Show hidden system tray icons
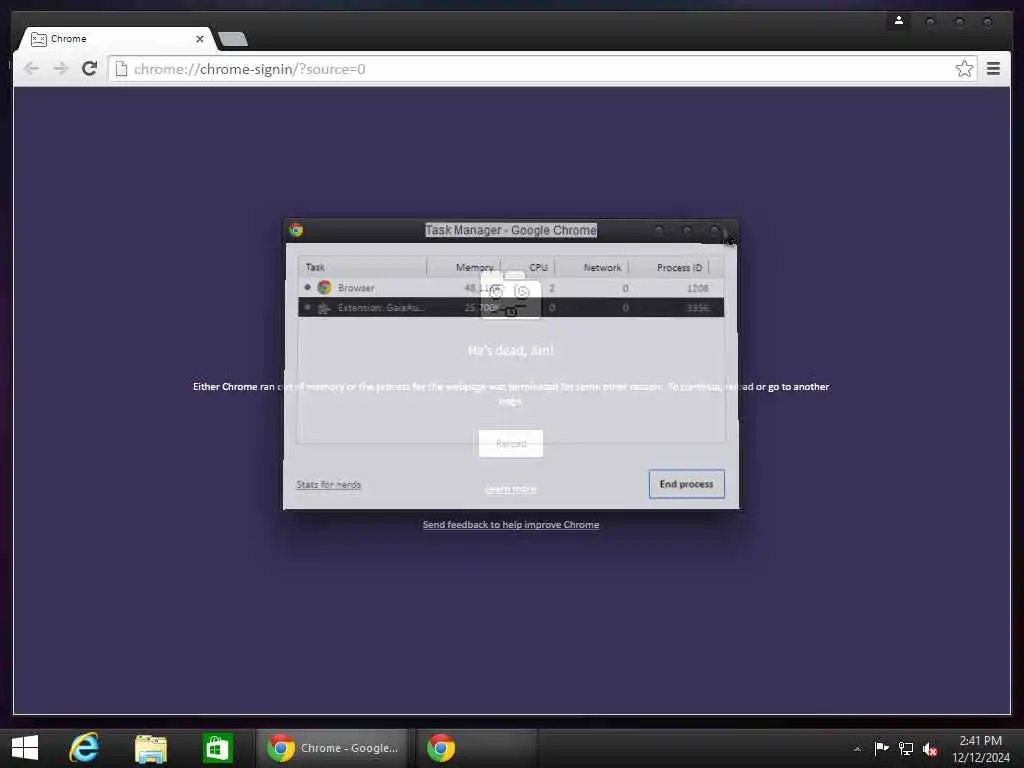This screenshot has width=1024, height=768. click(x=857, y=748)
